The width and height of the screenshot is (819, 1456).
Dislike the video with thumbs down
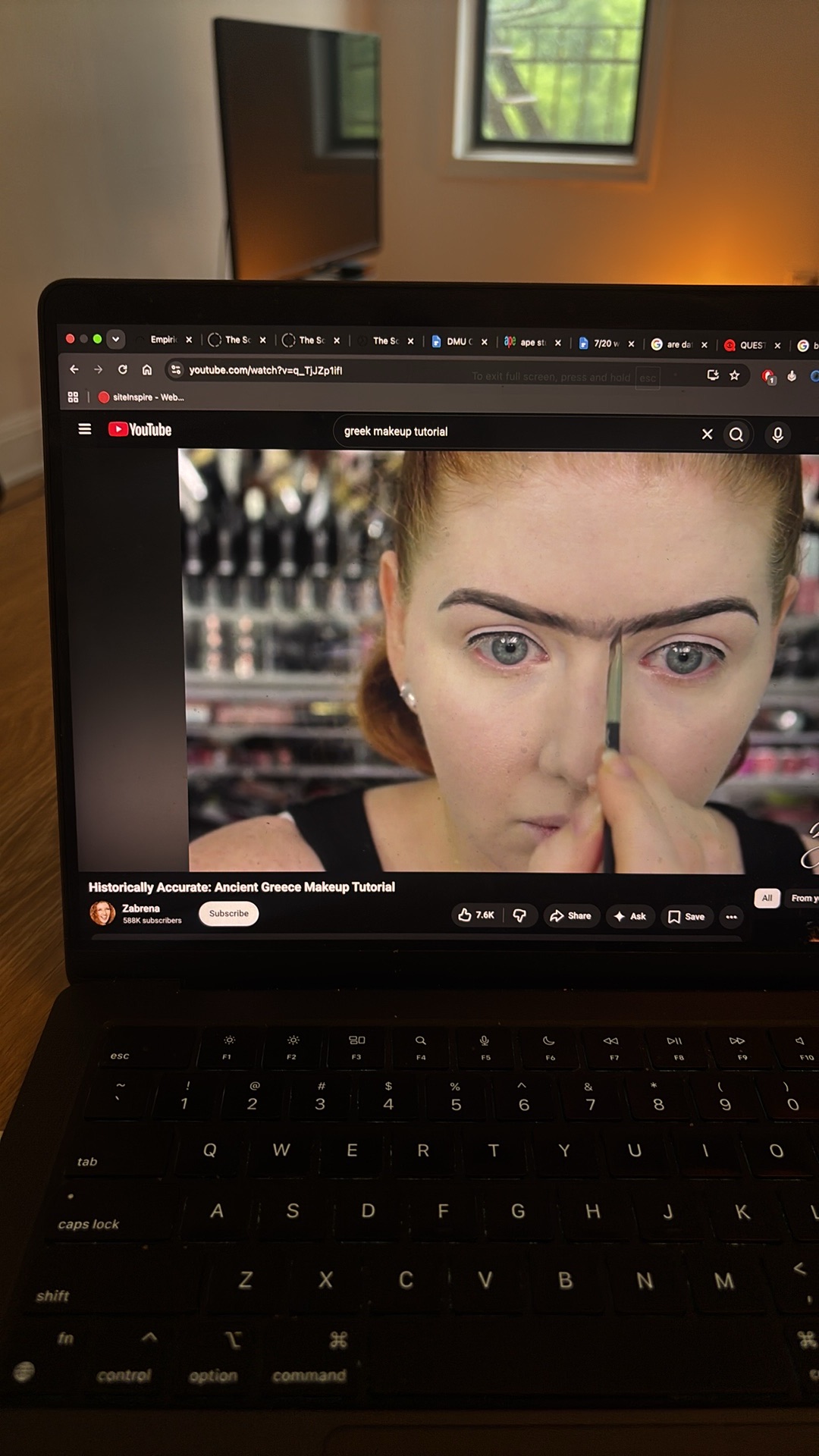pyautogui.click(x=519, y=915)
